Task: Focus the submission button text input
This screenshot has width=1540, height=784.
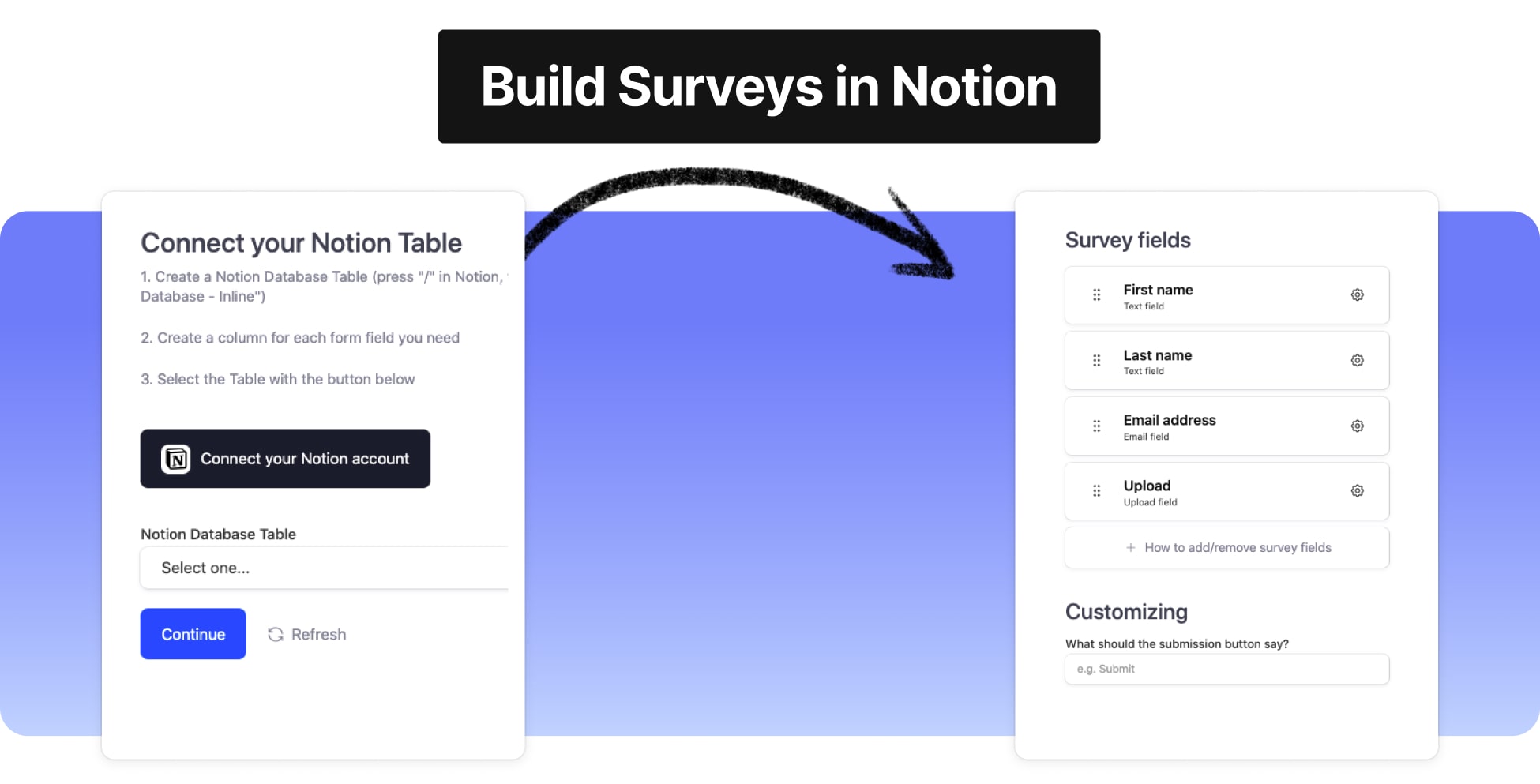Action: pos(1226,670)
